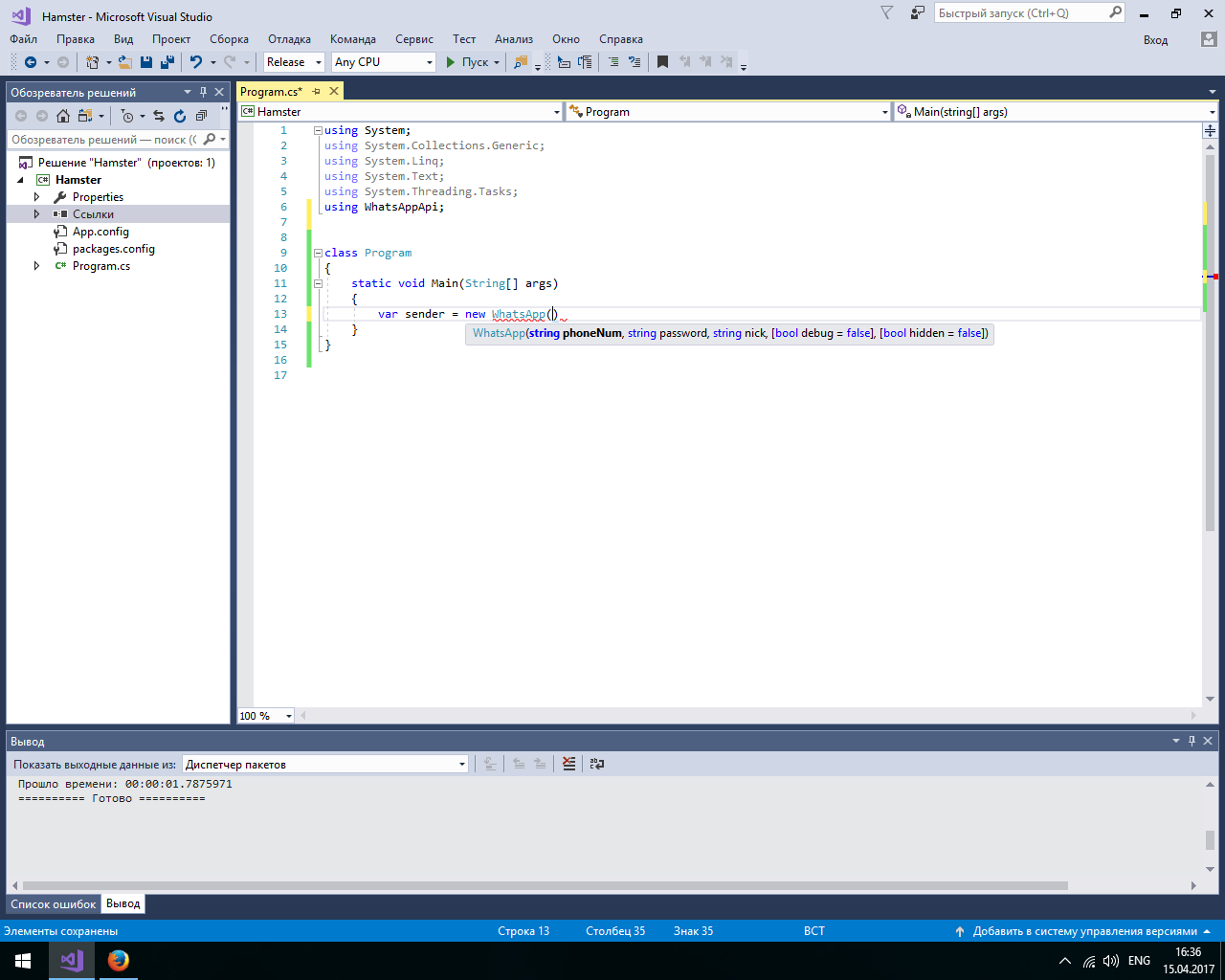Collapse the Hamster project node
1225x980 pixels.
pos(20,180)
